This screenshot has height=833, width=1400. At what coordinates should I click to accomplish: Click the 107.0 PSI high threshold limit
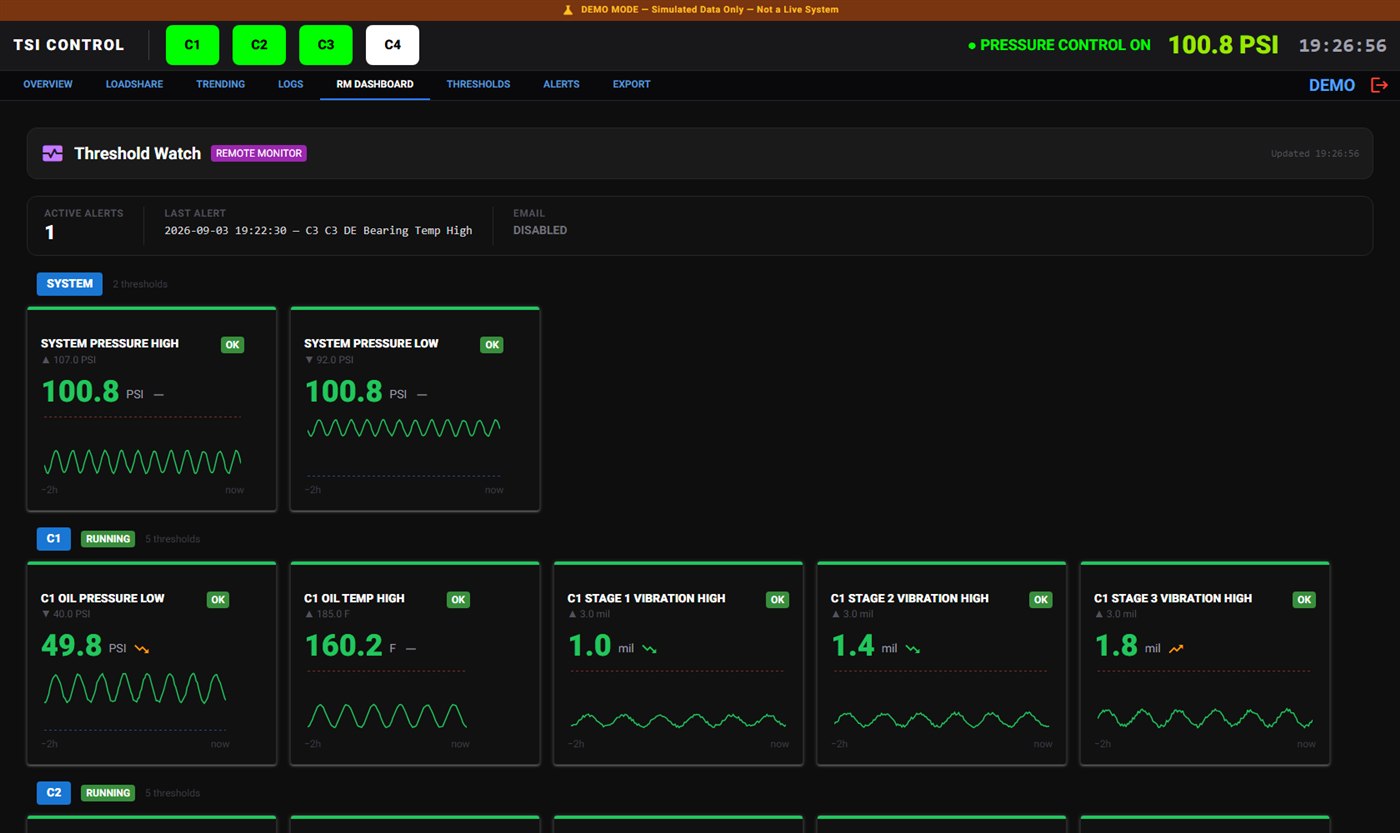click(x=69, y=360)
